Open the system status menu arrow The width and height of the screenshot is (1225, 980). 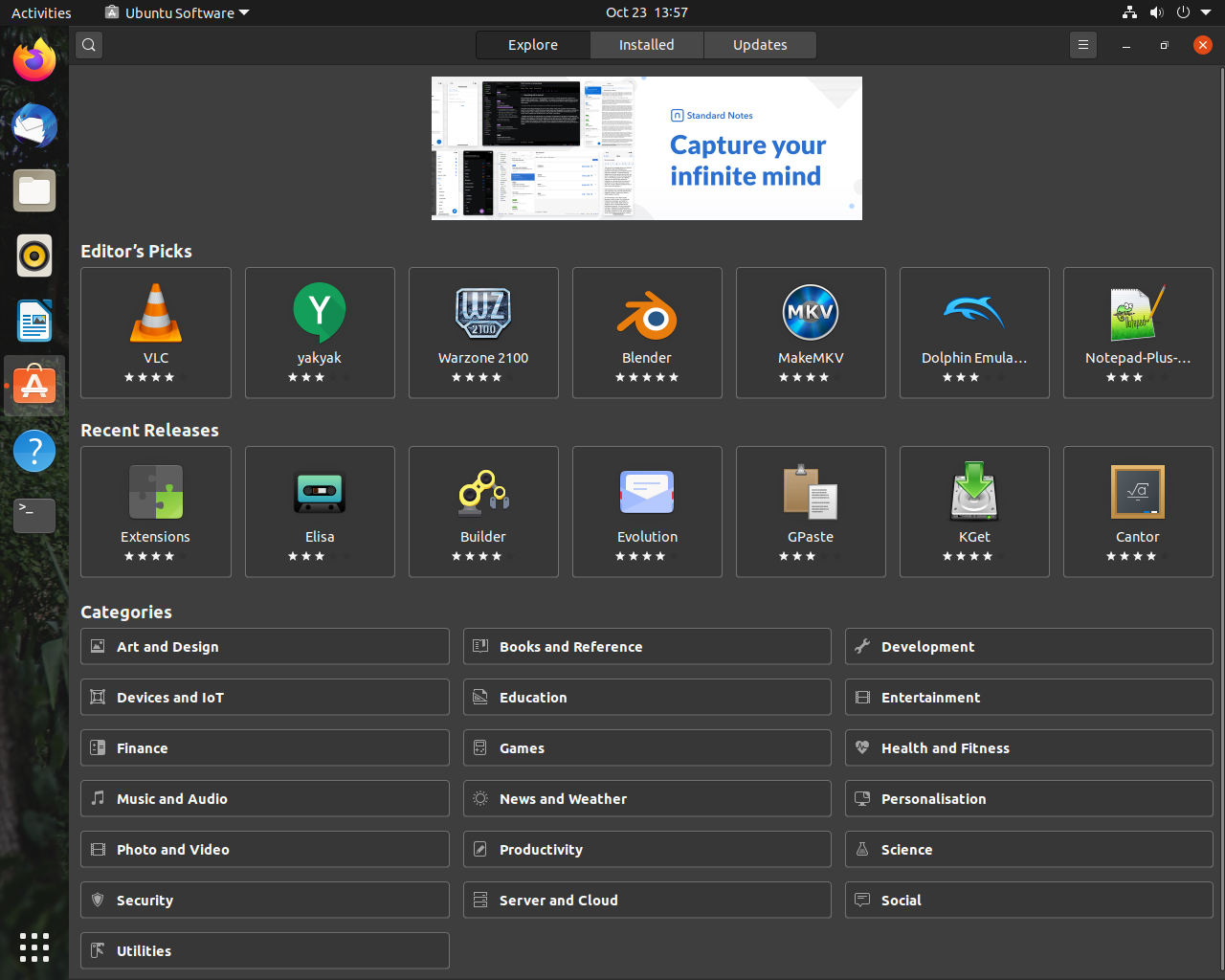tap(1206, 12)
